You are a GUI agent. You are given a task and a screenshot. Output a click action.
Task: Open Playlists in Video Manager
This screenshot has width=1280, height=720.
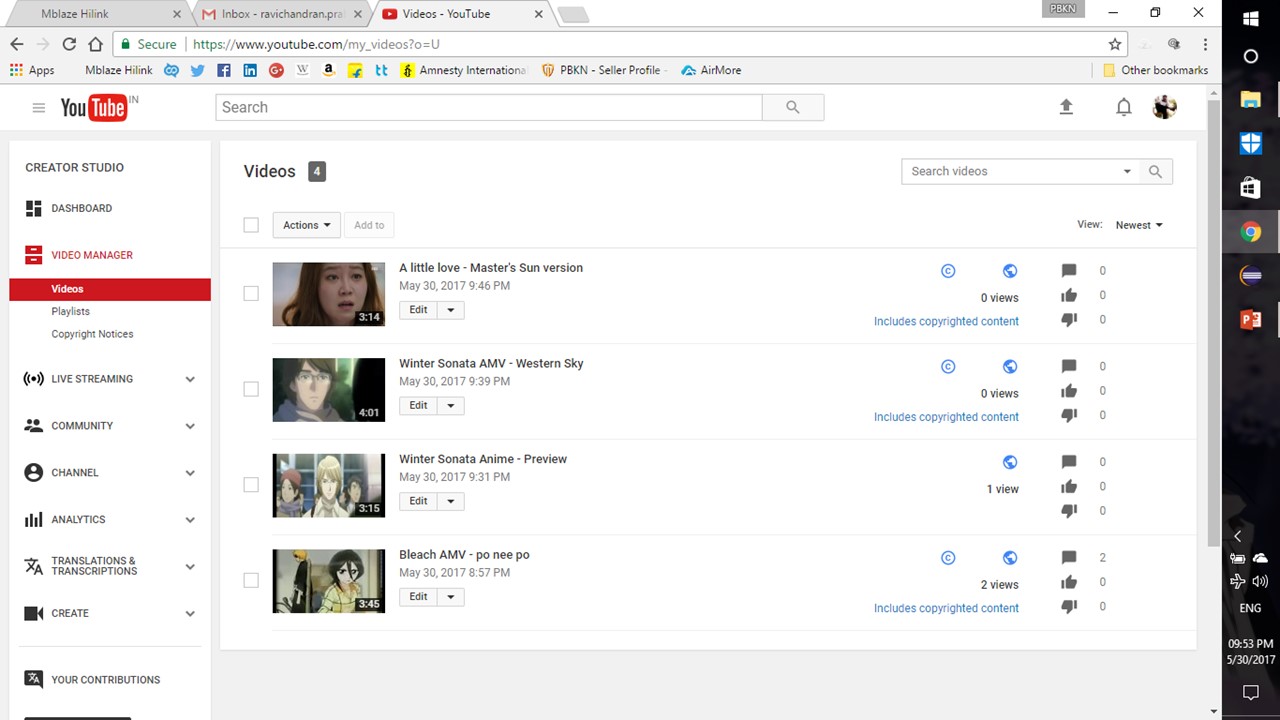tap(71, 311)
